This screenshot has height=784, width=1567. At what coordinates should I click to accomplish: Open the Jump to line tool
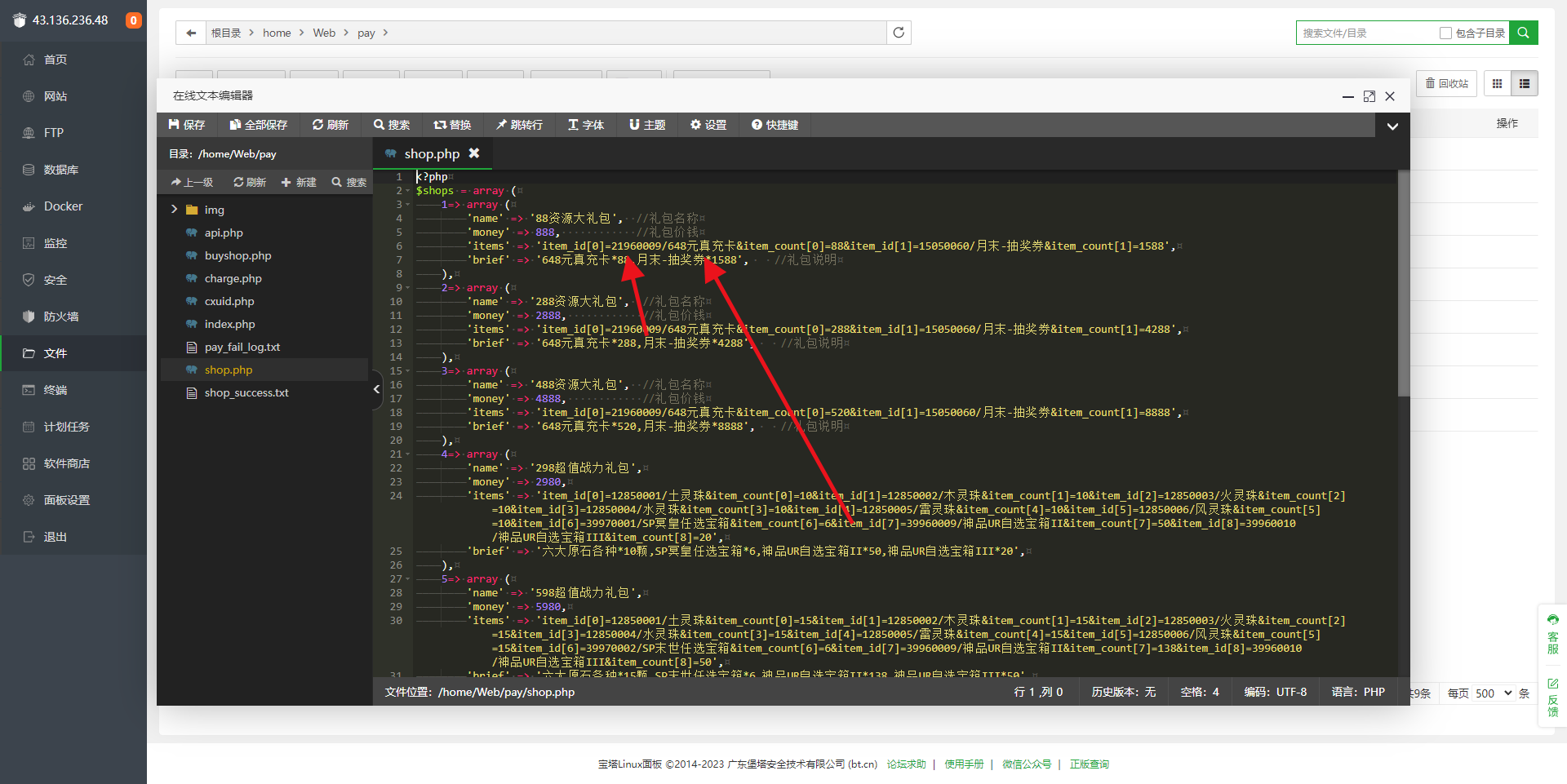519,125
